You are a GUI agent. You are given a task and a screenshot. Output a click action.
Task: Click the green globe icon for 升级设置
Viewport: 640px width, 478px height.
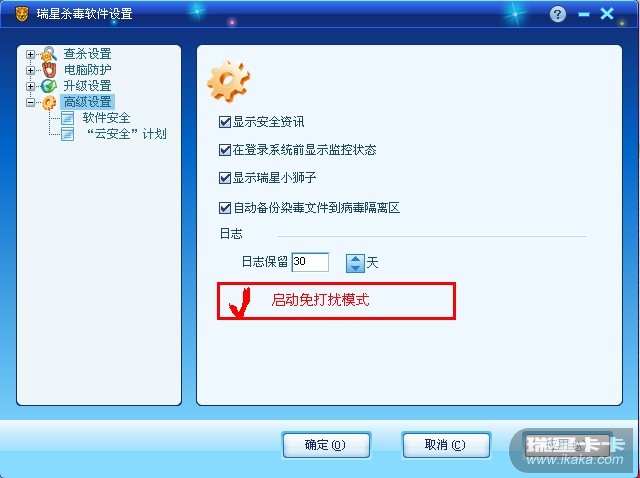coord(49,86)
